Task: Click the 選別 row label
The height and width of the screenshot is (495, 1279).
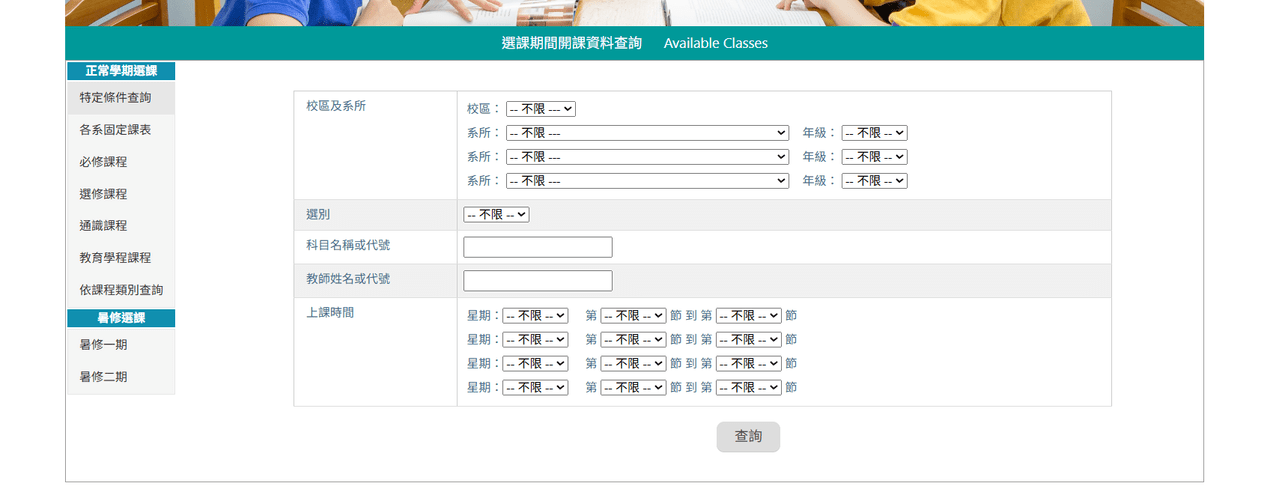Action: click(318, 214)
